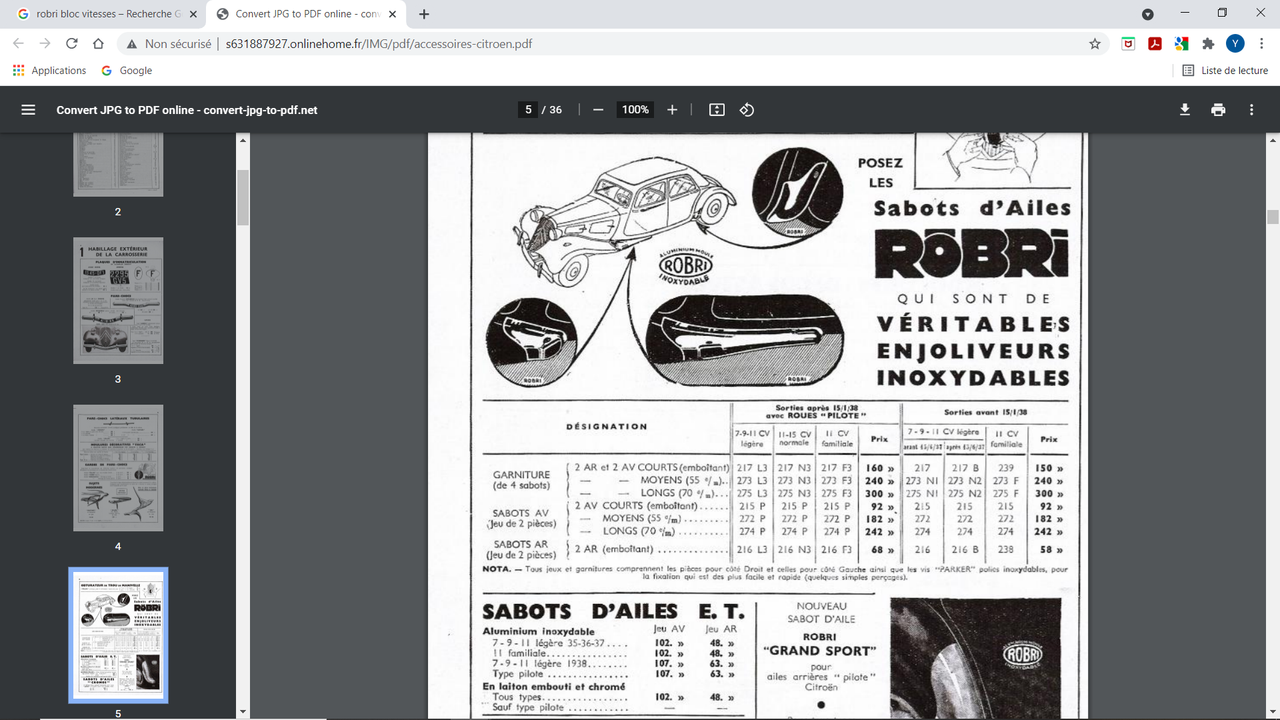
Task: Open the Google bookmark
Action: (x=127, y=71)
